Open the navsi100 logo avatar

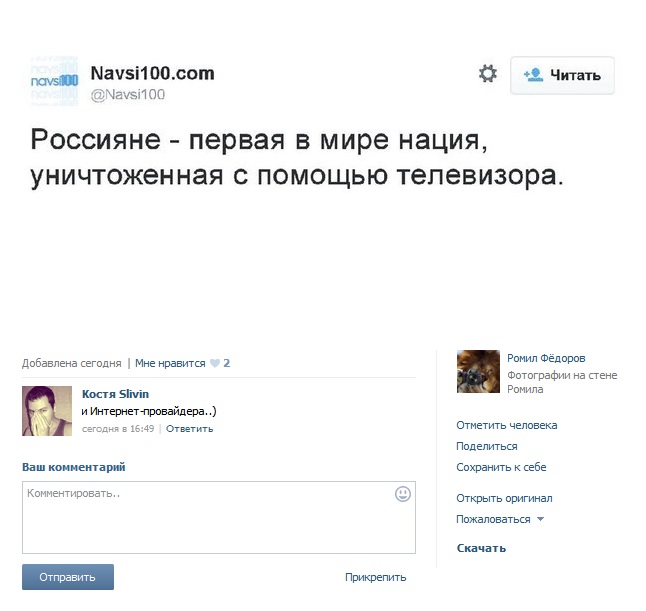54,81
